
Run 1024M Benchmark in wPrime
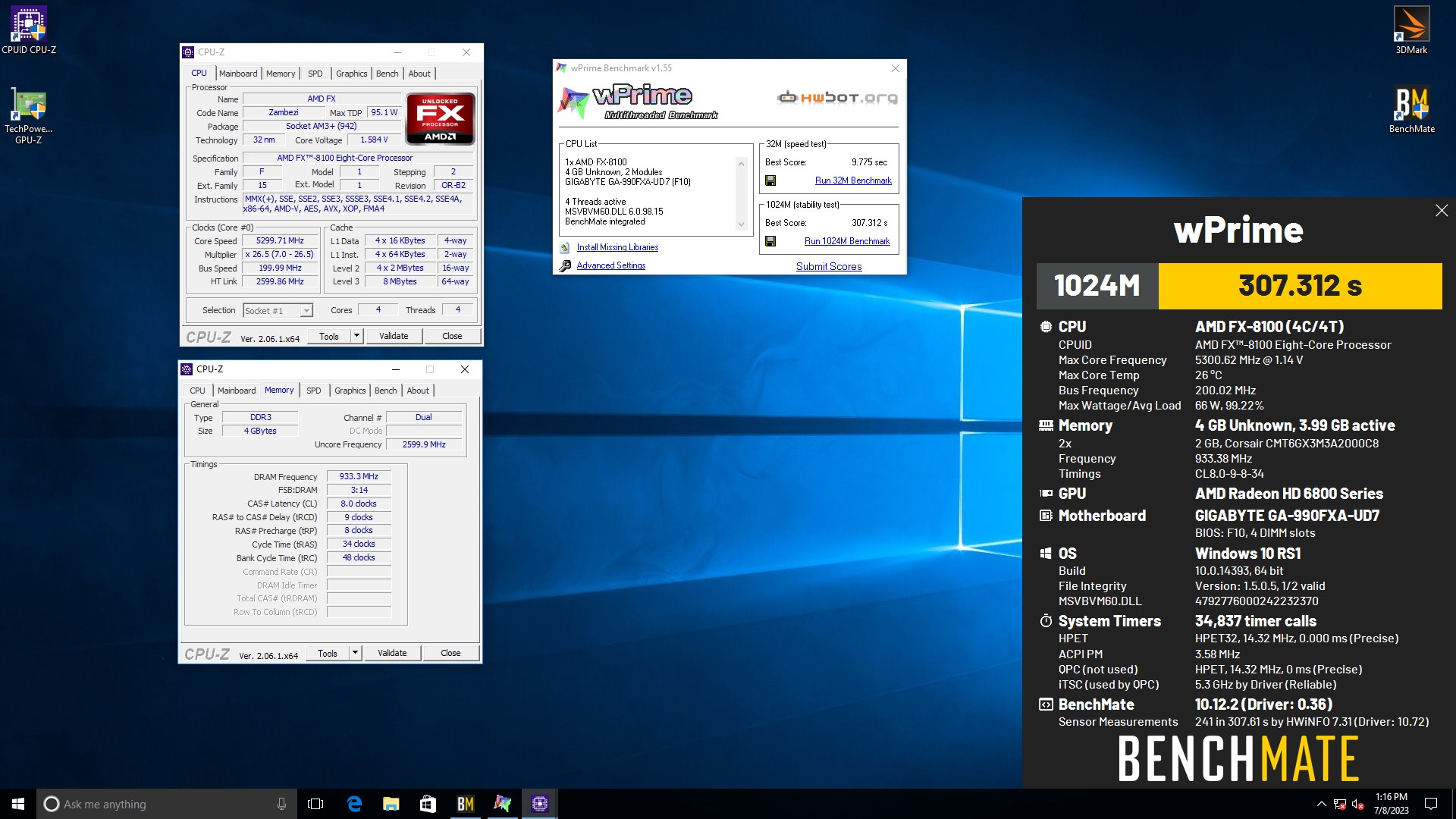click(847, 241)
